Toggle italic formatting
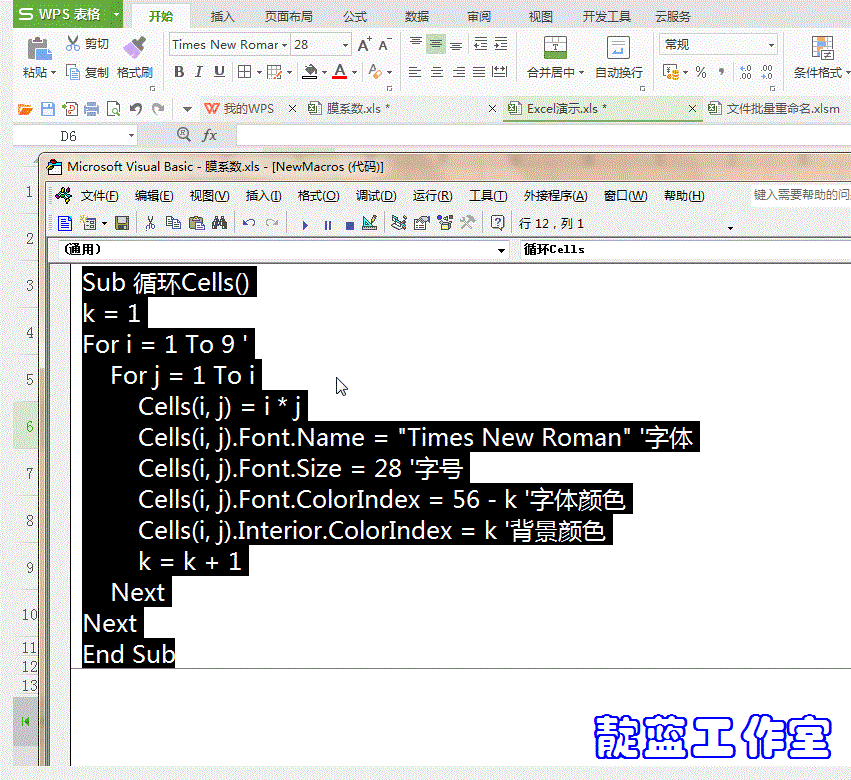The image size is (851, 780). click(x=199, y=73)
